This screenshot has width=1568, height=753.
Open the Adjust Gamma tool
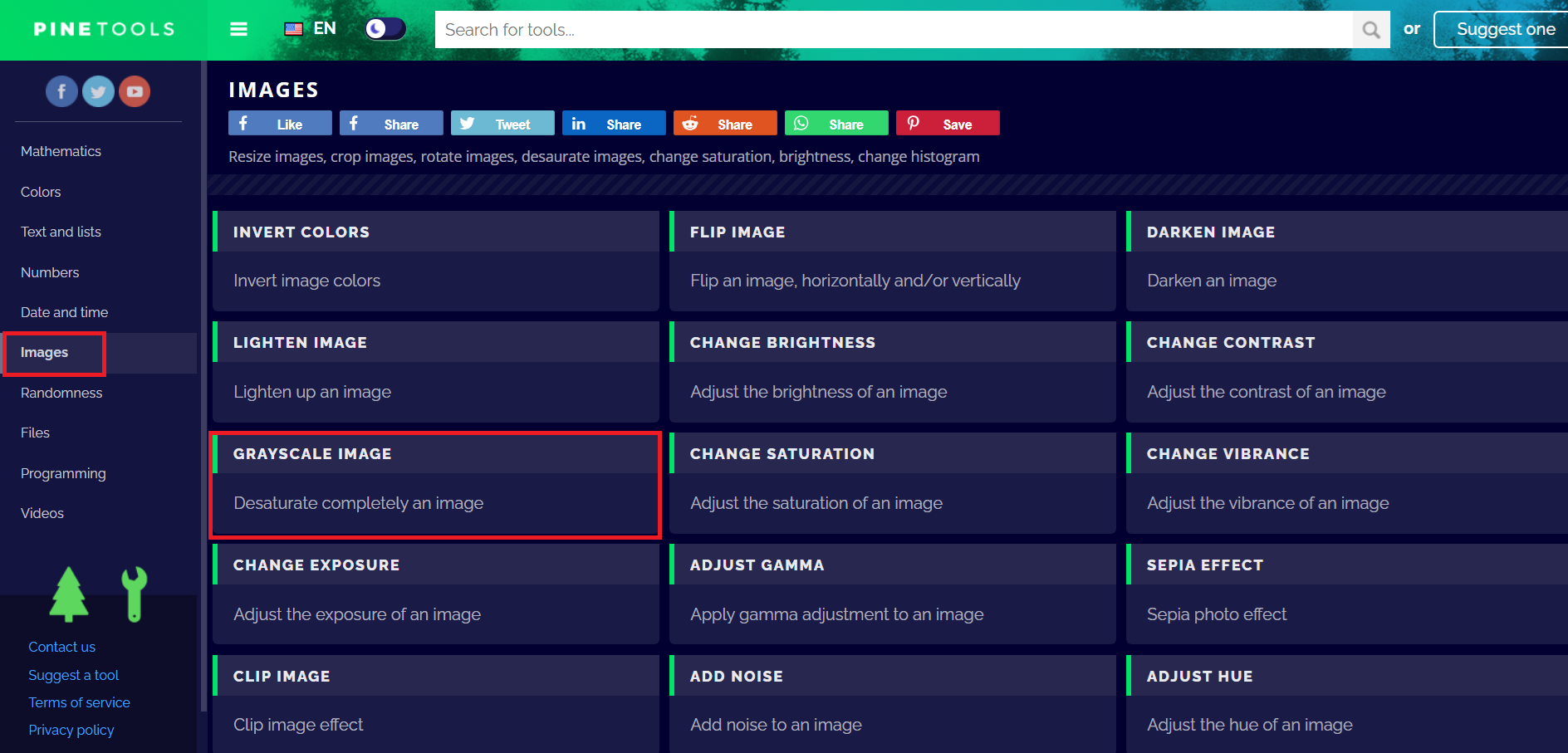(x=893, y=594)
